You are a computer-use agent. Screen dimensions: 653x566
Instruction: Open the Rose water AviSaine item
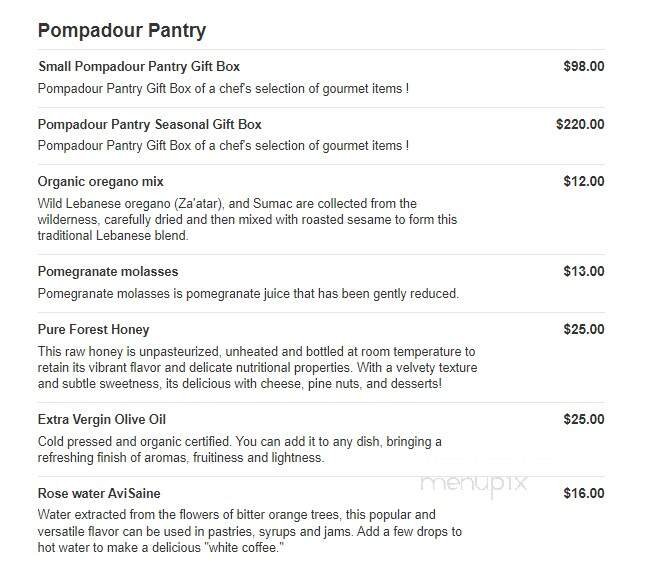click(99, 494)
